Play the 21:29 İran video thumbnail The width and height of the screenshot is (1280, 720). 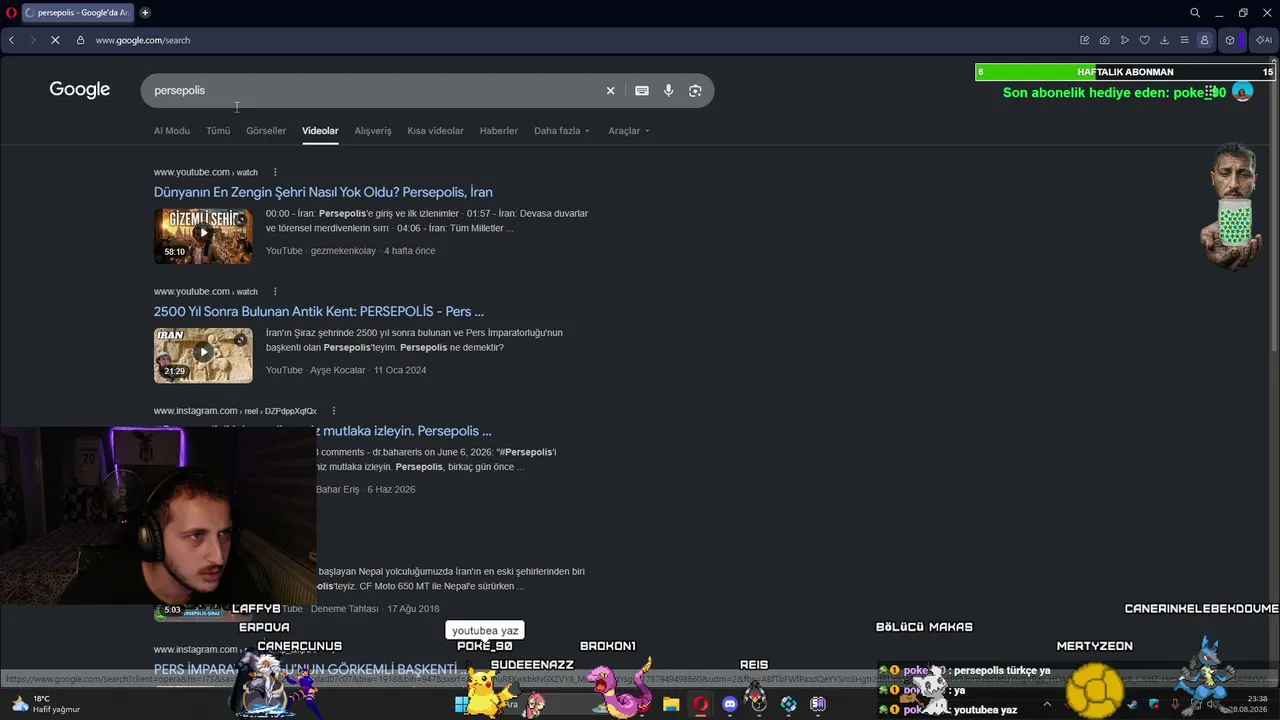coord(203,355)
